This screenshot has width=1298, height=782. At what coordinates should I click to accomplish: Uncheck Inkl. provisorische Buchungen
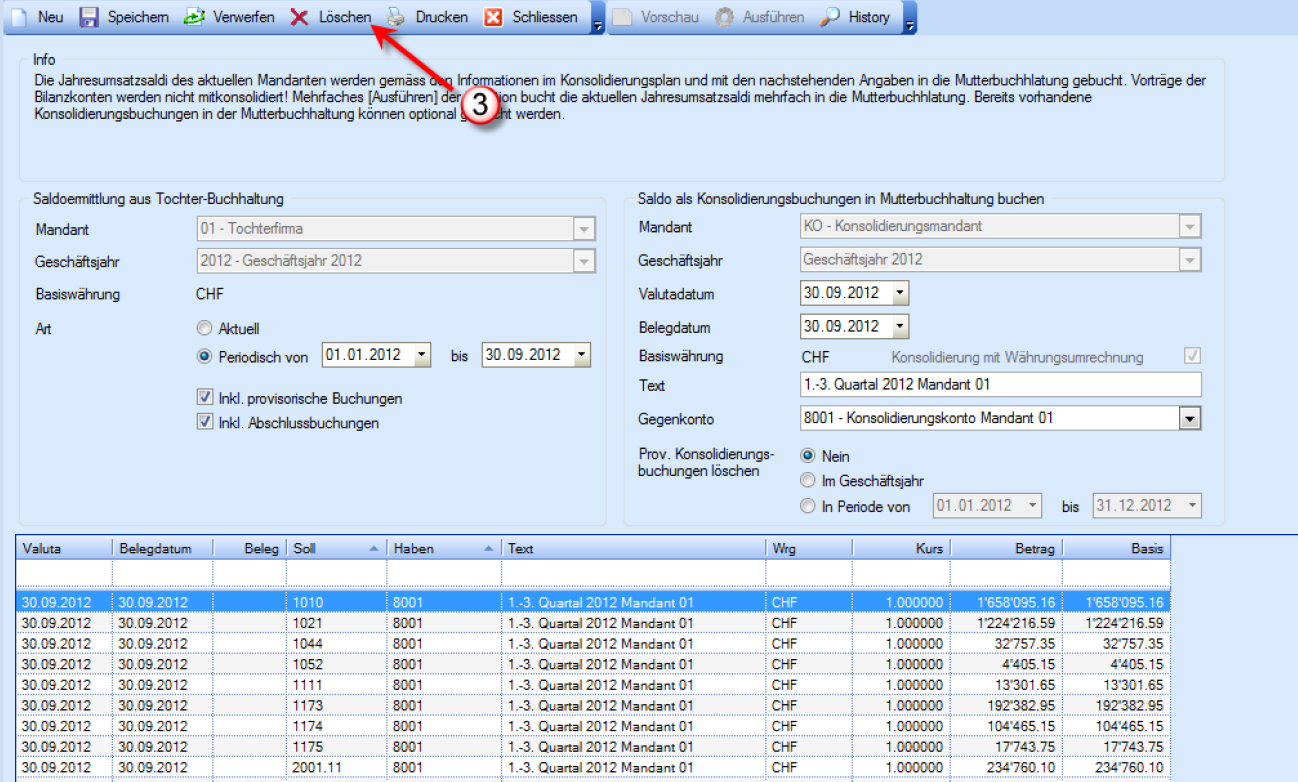pyautogui.click(x=205, y=398)
